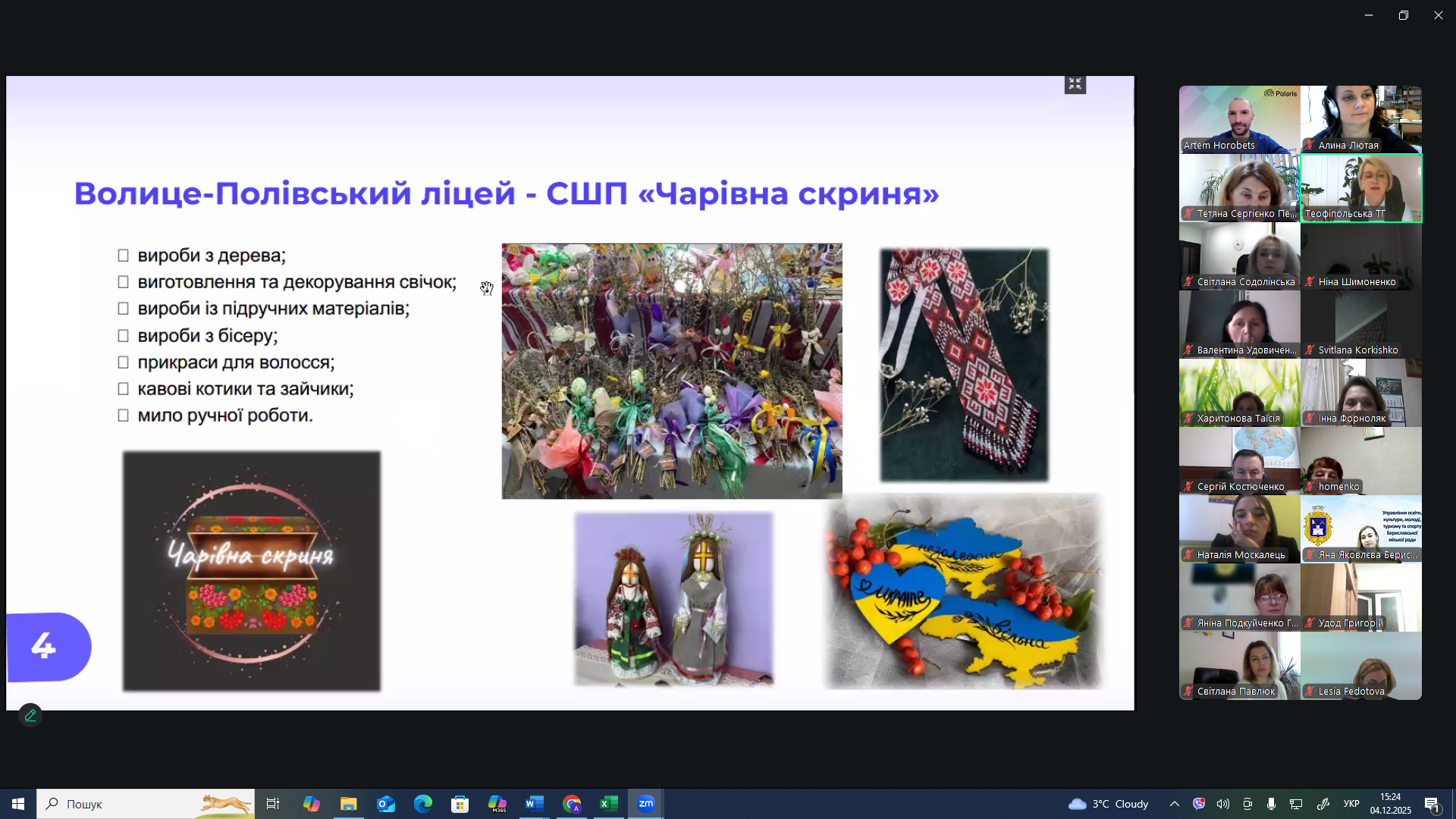Image resolution: width=1456 pixels, height=819 pixels.
Task: Open Outlook from the taskbar
Action: 386,804
